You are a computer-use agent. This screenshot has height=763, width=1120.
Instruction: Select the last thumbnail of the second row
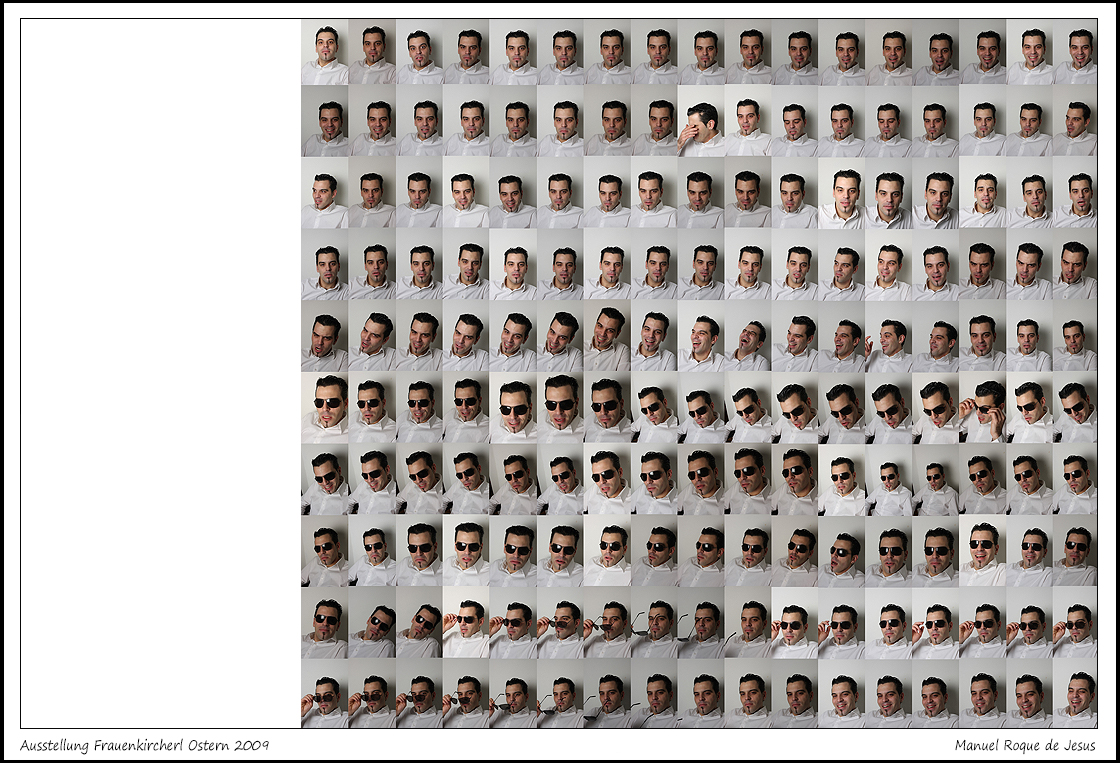(1076, 127)
